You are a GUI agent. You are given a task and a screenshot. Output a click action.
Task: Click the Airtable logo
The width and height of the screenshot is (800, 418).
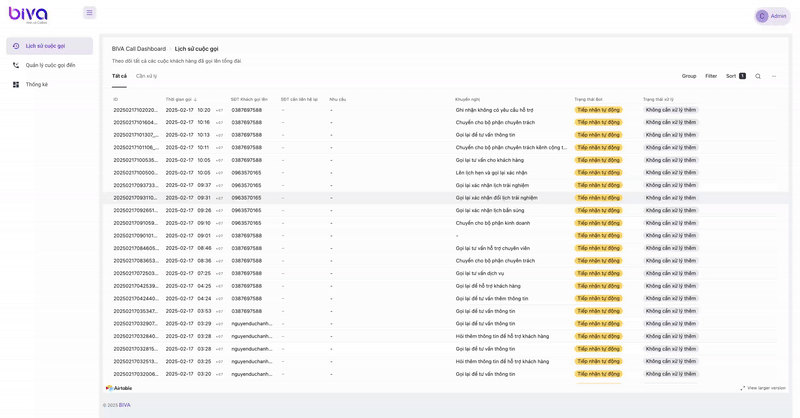[x=119, y=388]
